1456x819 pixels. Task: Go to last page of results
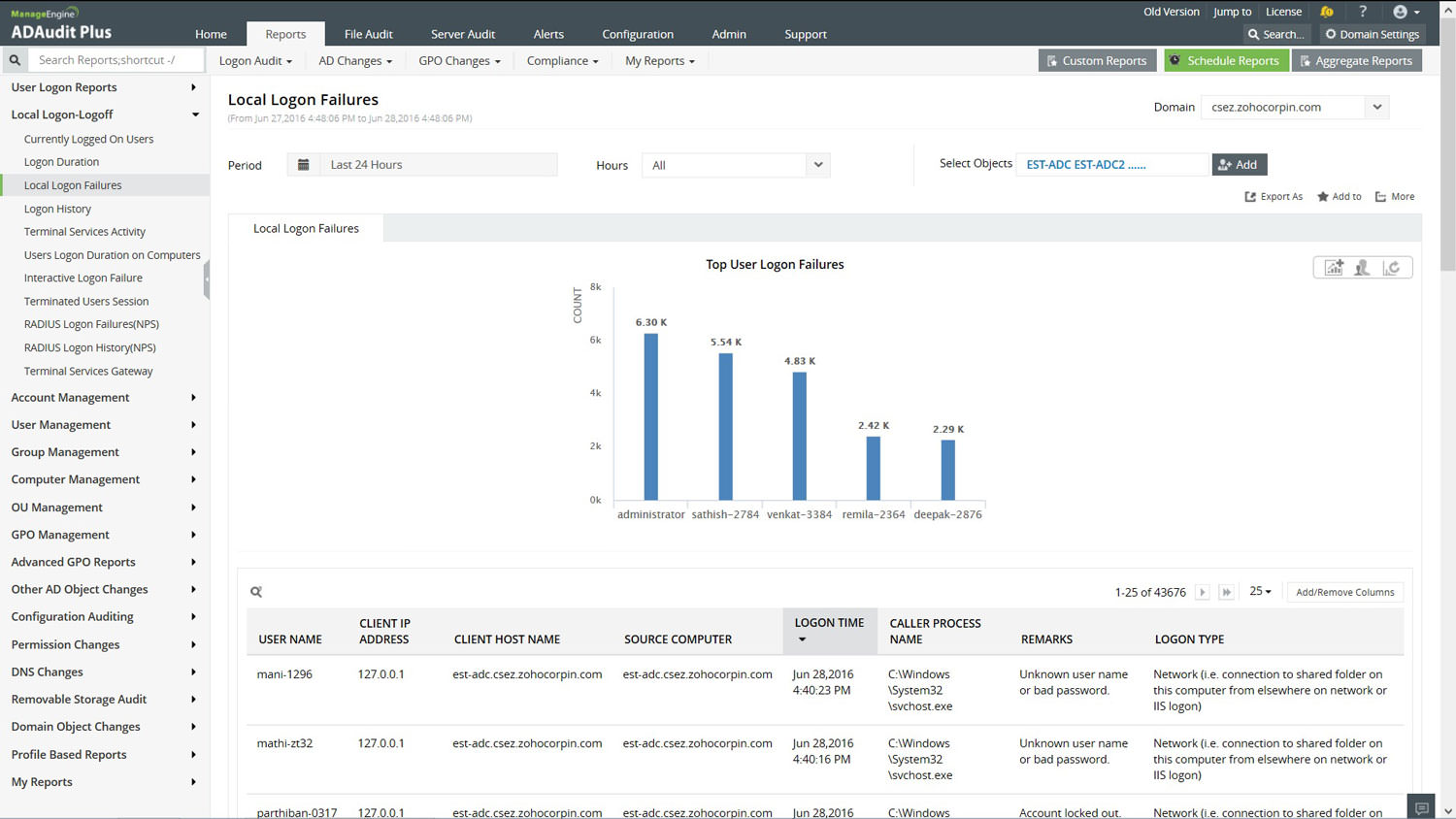coord(1227,592)
